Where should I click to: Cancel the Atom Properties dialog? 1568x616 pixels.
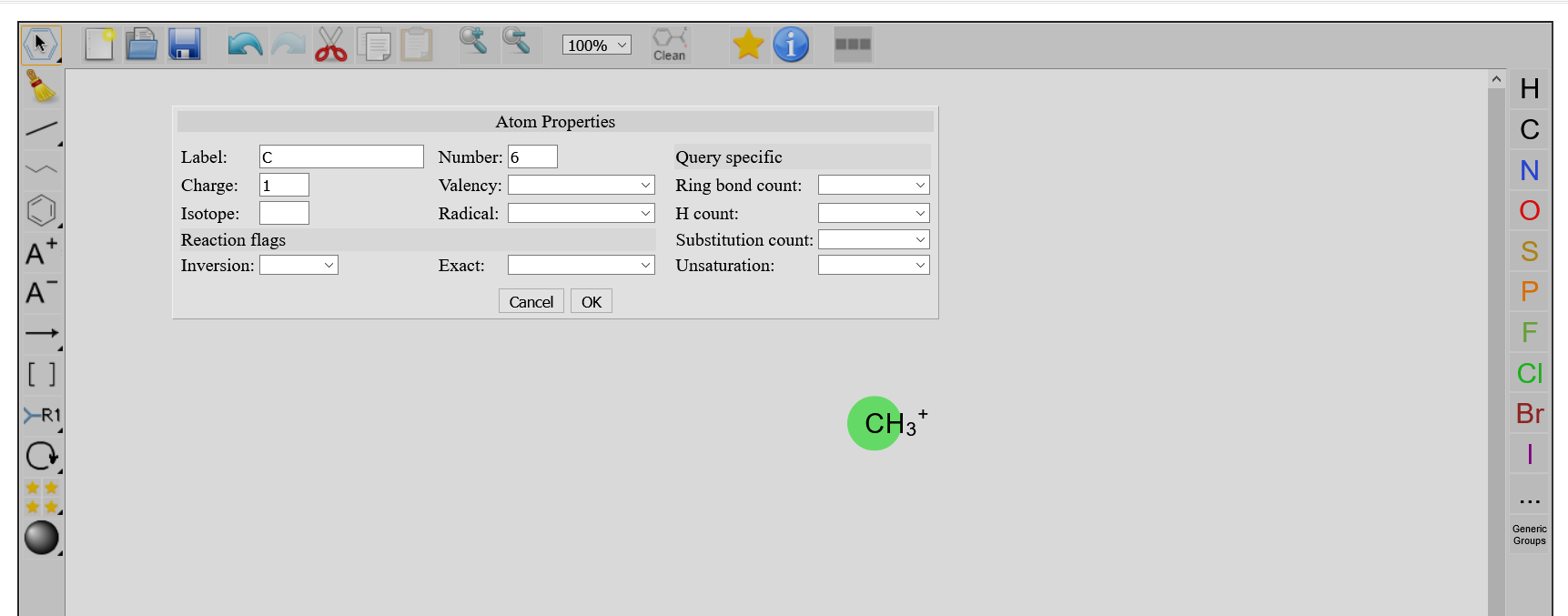(531, 300)
